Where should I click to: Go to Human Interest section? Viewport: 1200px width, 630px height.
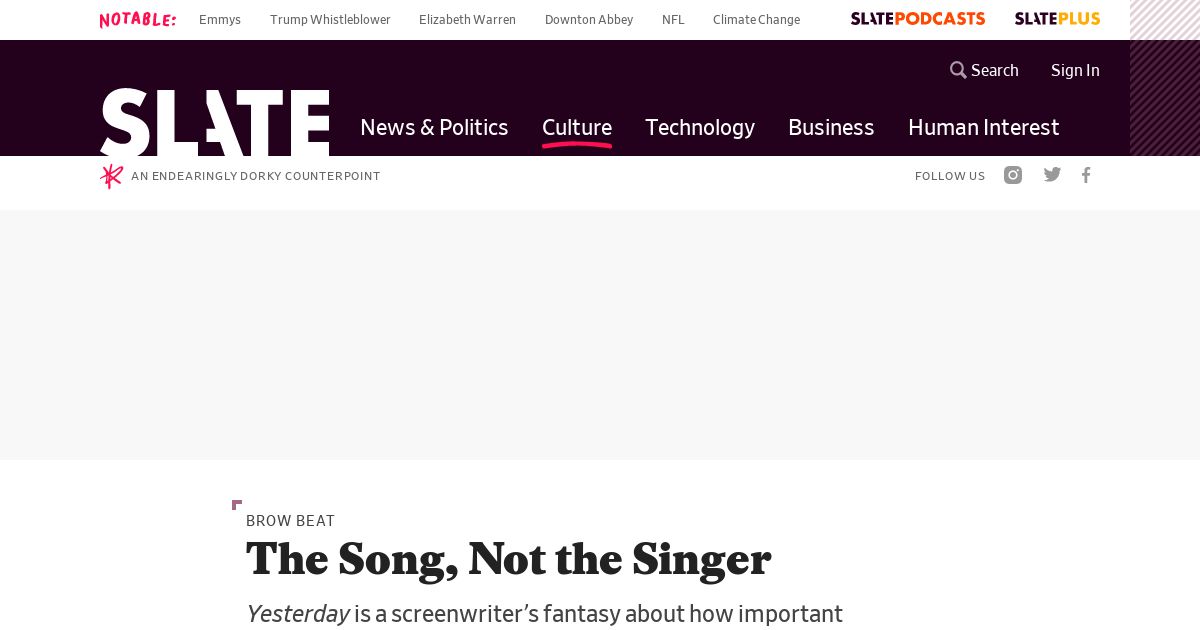click(983, 127)
